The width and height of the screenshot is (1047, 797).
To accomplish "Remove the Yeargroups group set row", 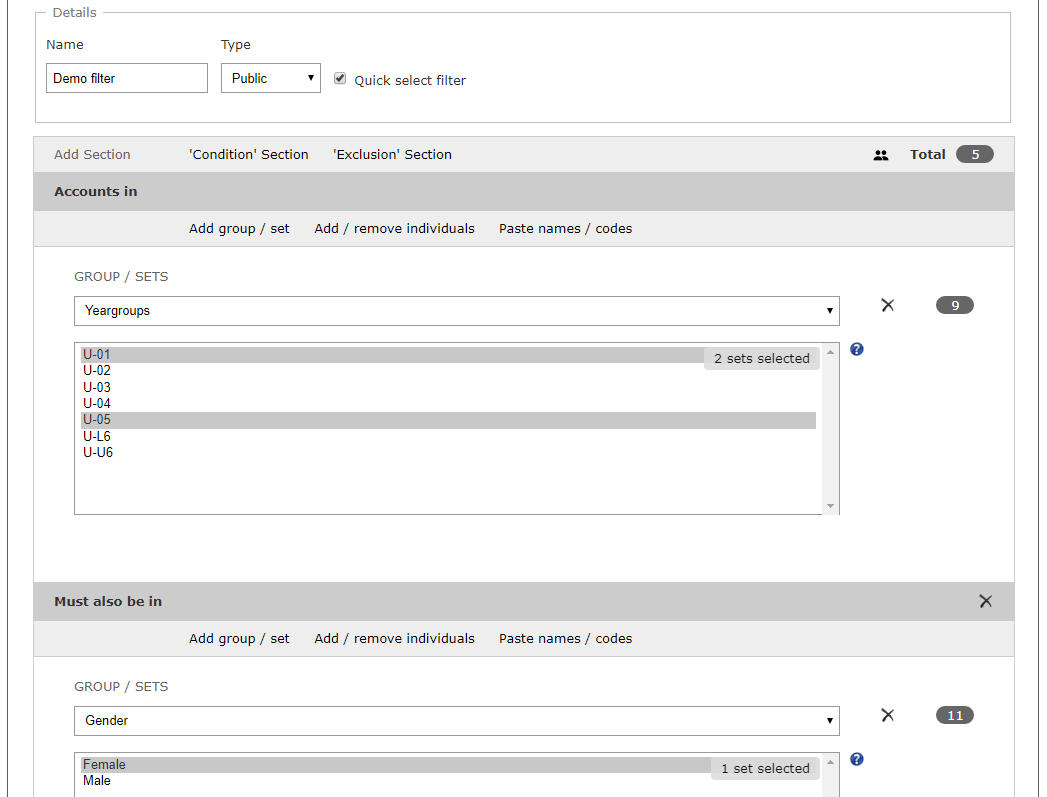I will tap(887, 305).
